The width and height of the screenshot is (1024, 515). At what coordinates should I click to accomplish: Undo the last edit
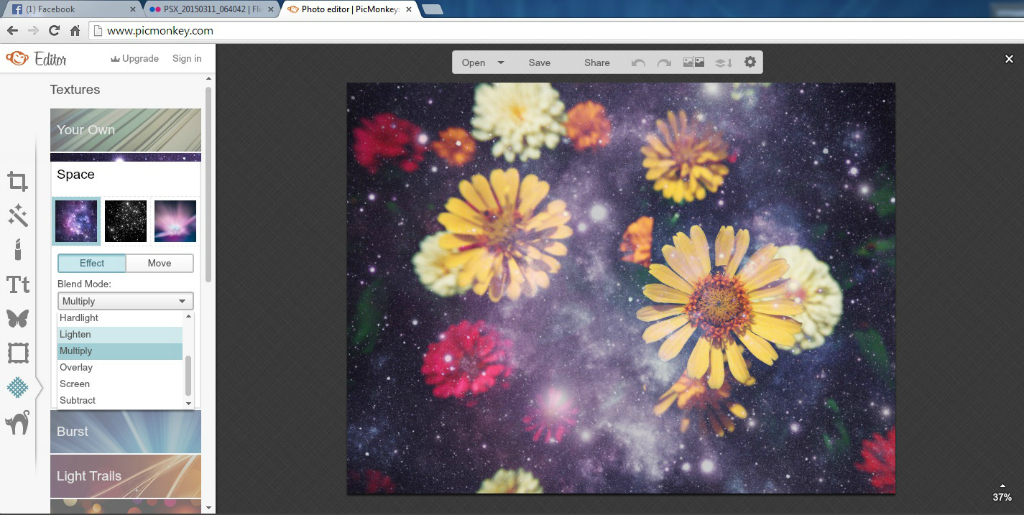coord(638,63)
